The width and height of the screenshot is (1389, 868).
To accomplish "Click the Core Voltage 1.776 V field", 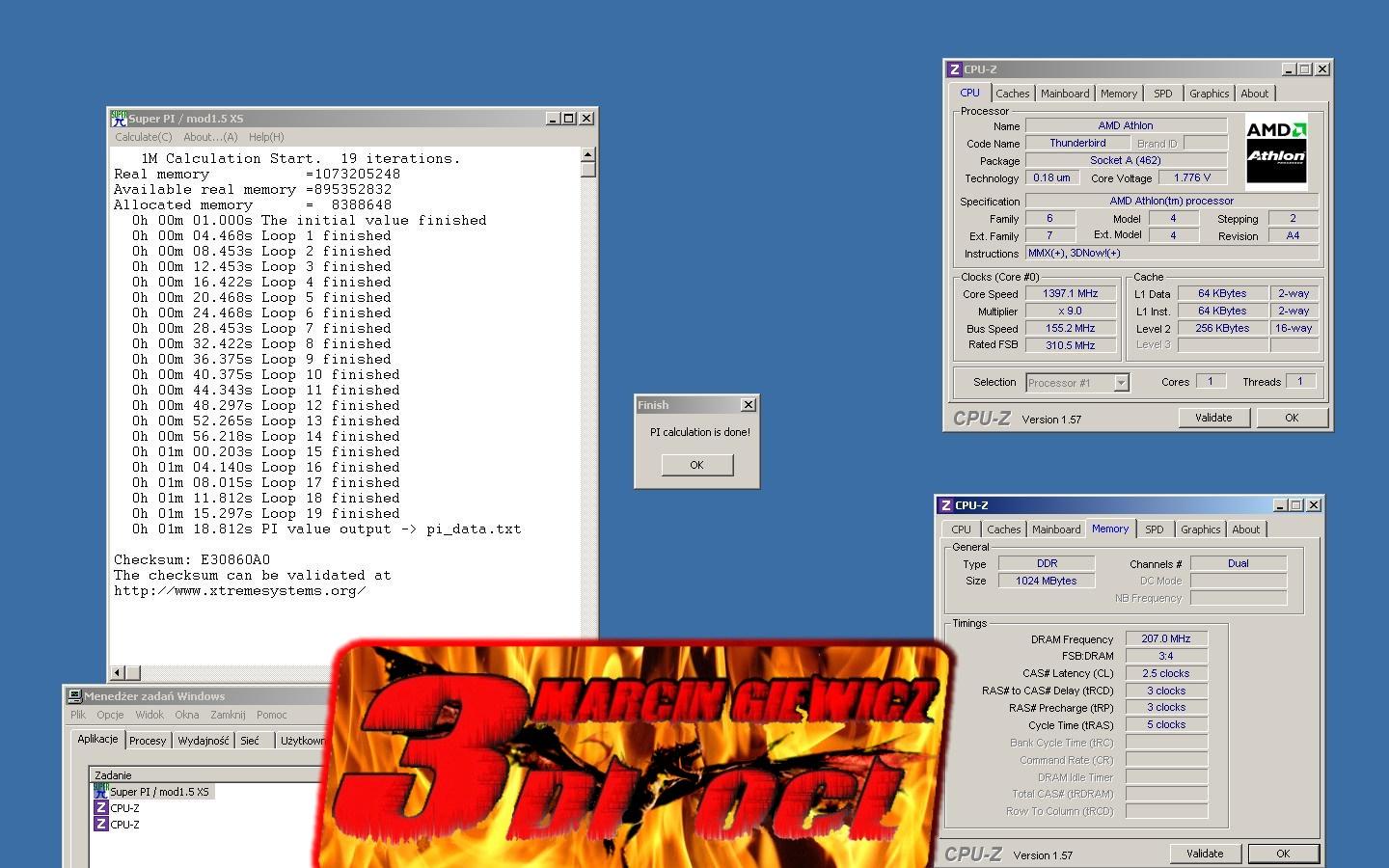I will tap(1191, 177).
